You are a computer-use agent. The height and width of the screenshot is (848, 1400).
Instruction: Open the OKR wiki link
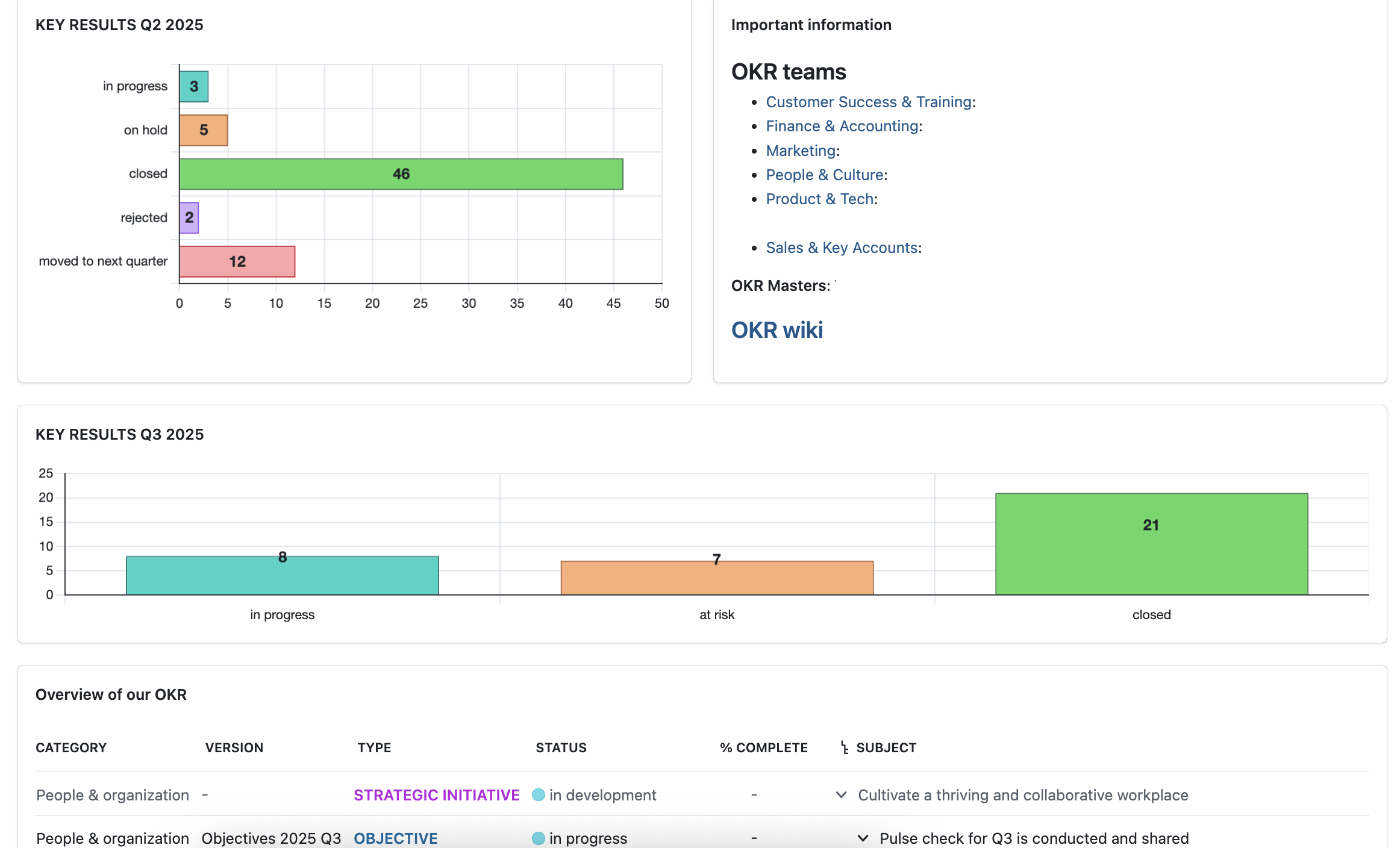click(777, 329)
